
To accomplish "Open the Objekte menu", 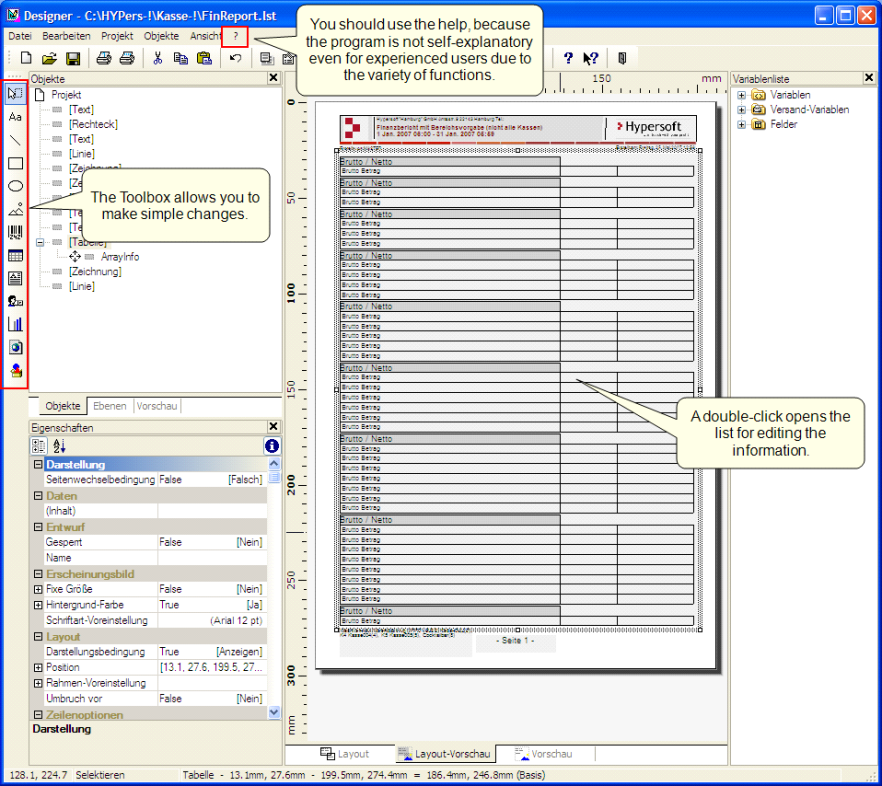I will (161, 36).
